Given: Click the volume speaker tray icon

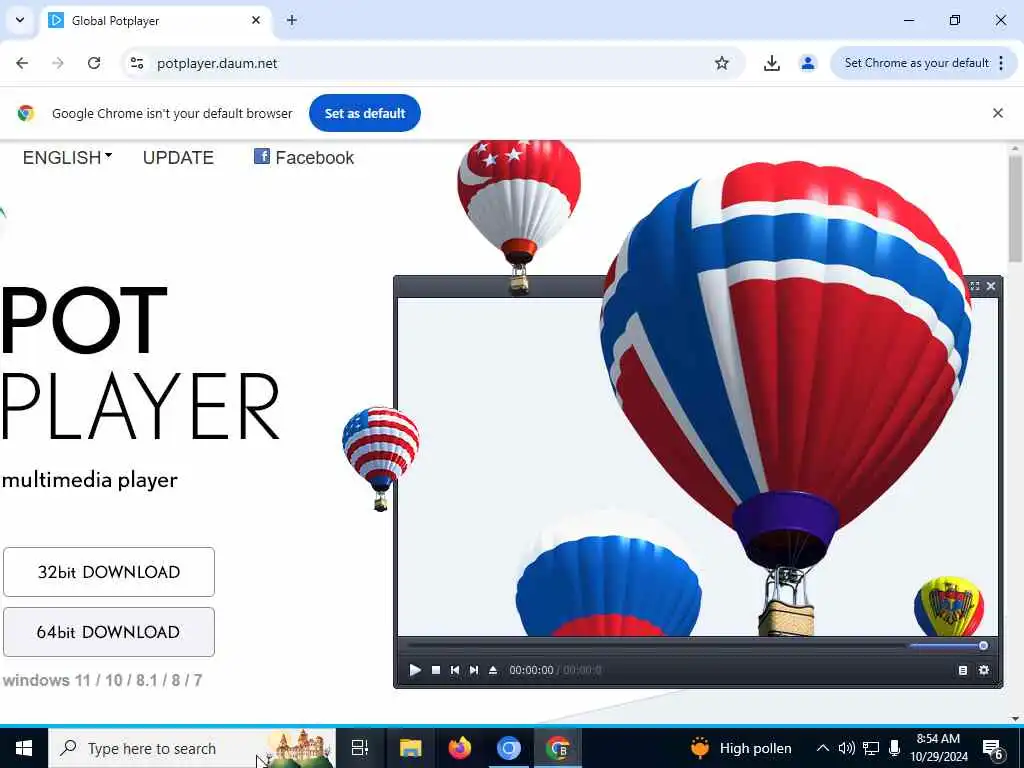Looking at the screenshot, I should (846, 748).
